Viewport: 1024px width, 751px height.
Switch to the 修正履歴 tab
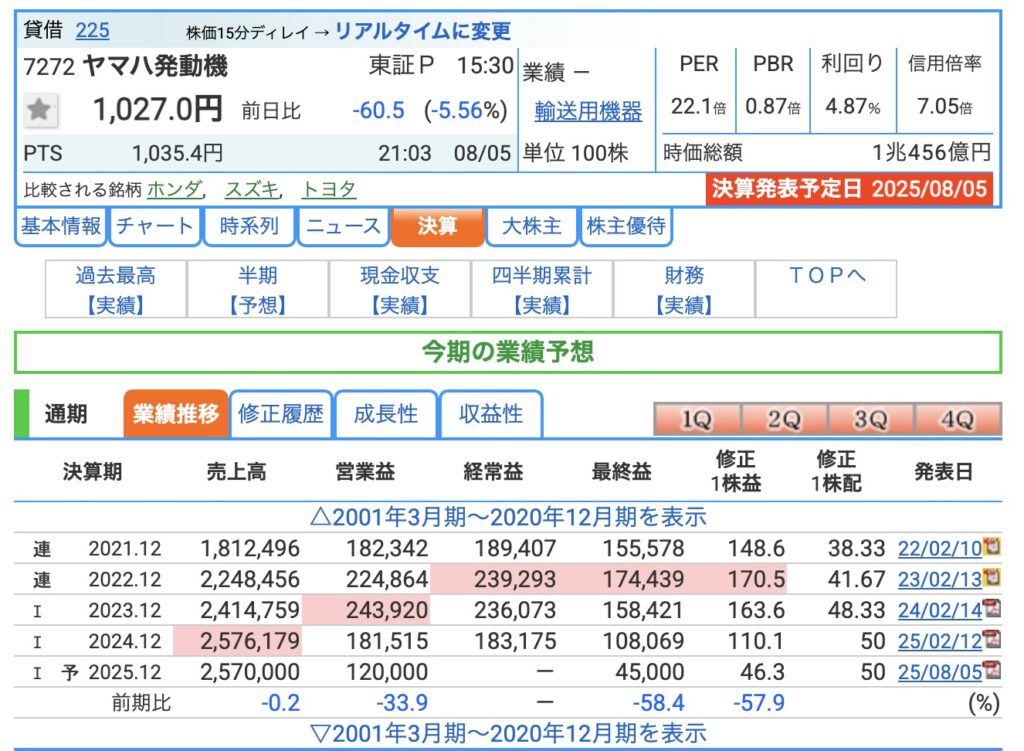[281, 413]
